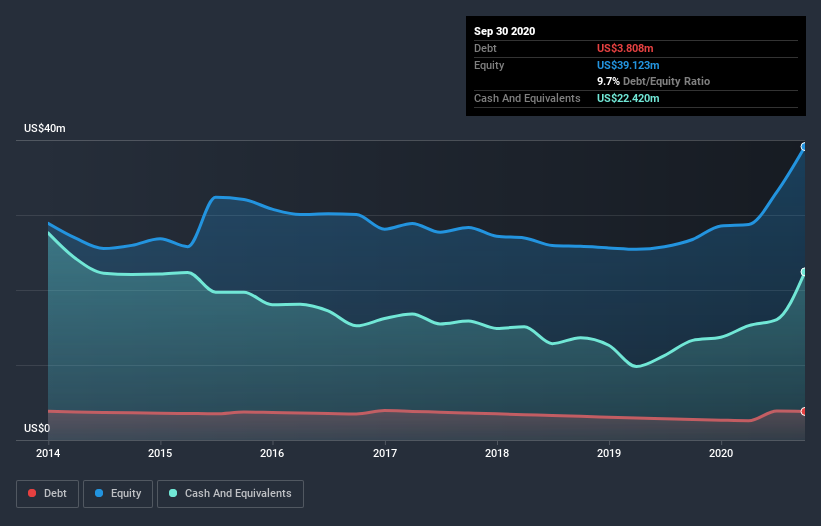This screenshot has height=526, width=821.
Task: Click the teal Cash And Equivalents legend dot
Action: click(173, 493)
